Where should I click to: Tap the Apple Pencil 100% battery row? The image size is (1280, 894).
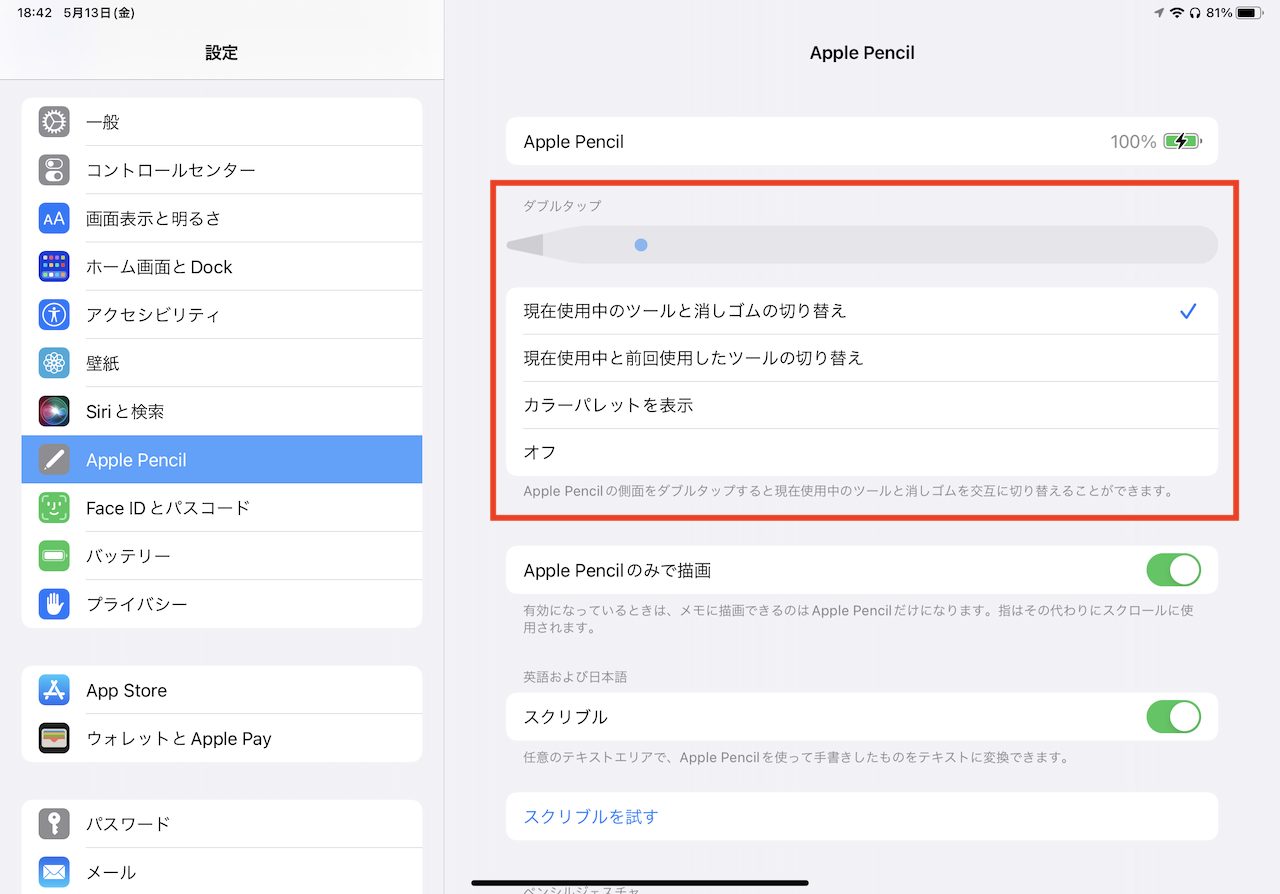(x=861, y=141)
